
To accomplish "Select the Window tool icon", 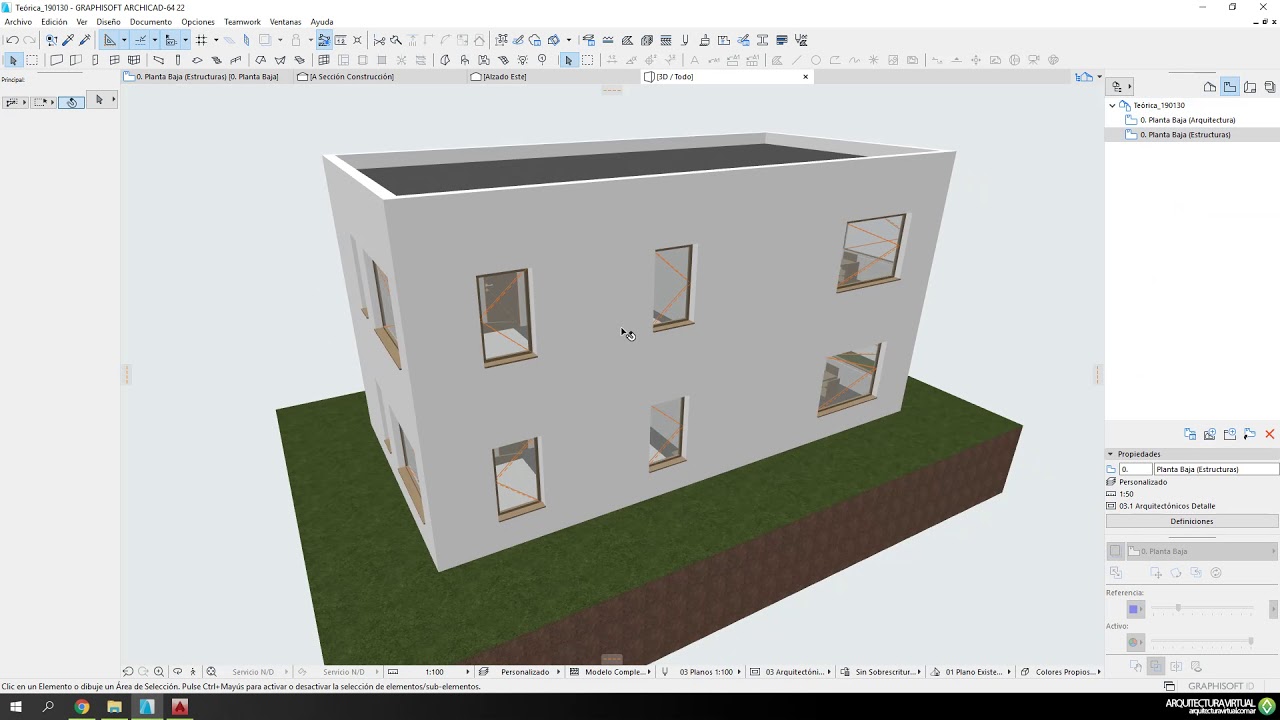I will point(114,60).
